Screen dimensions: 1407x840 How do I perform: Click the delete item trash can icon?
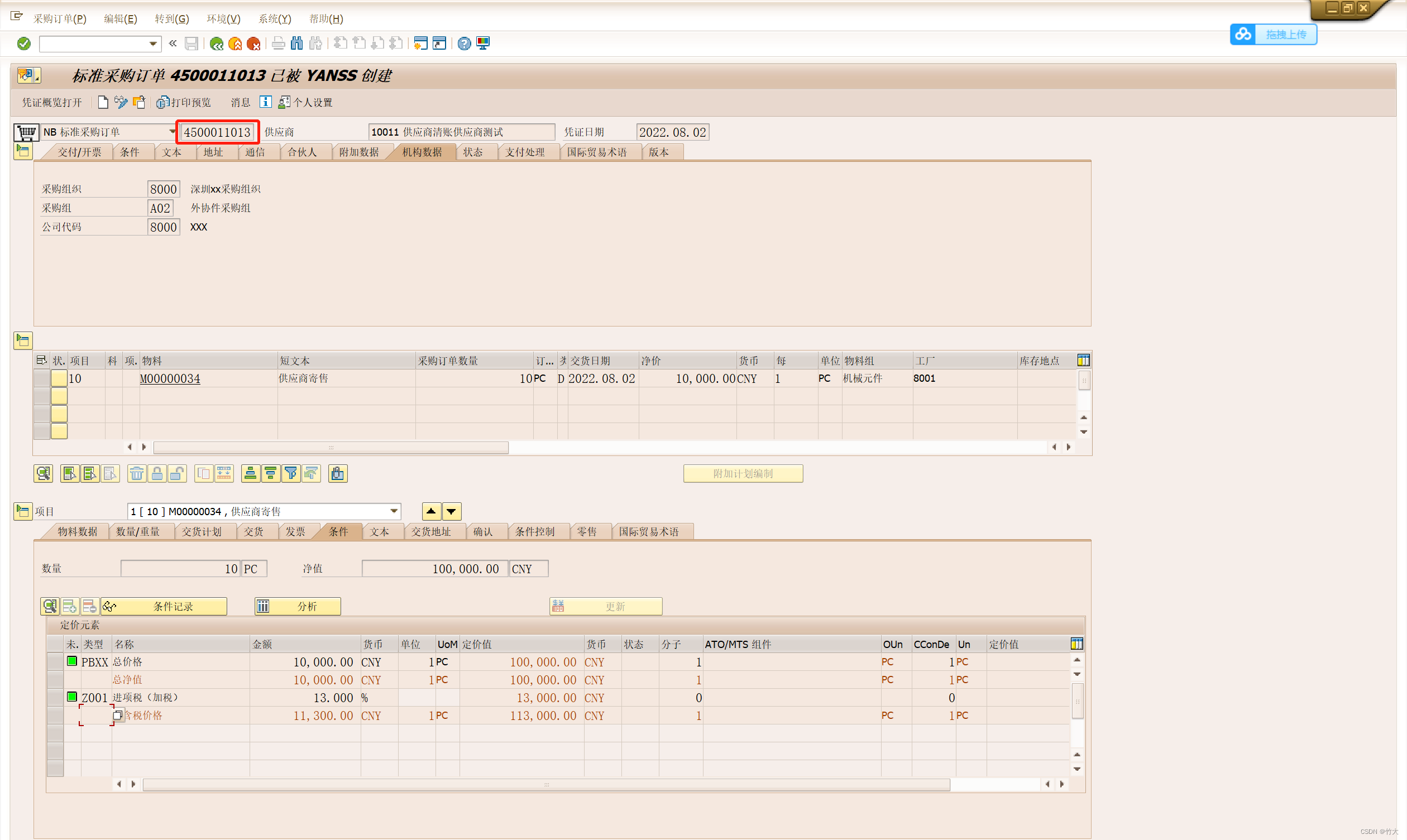[136, 474]
